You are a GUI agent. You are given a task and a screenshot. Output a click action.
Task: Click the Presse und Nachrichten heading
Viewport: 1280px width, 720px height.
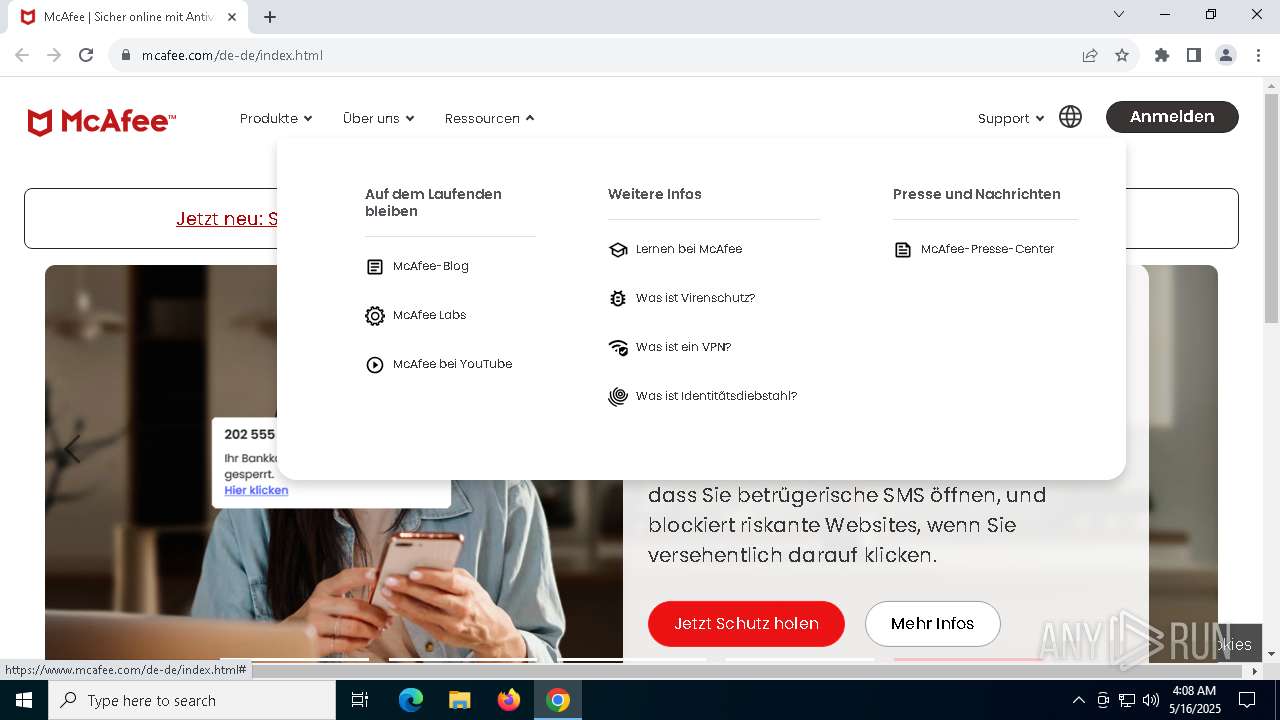(x=977, y=194)
